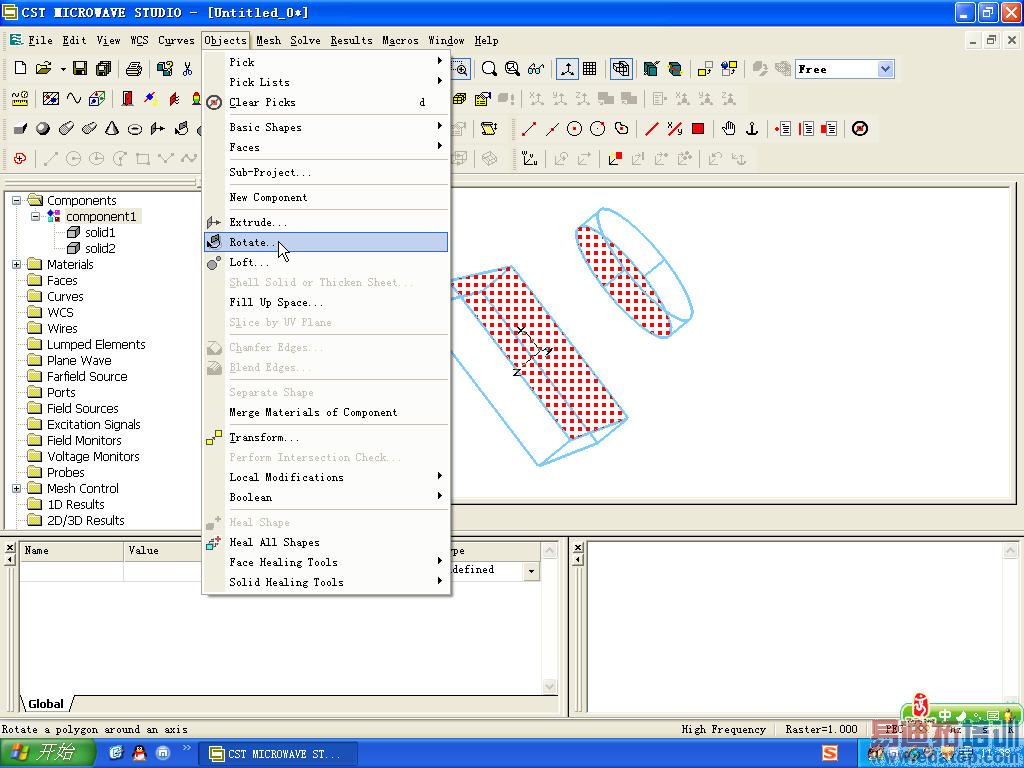Click the clear picks crossed-circle toolbar icon

click(860, 129)
